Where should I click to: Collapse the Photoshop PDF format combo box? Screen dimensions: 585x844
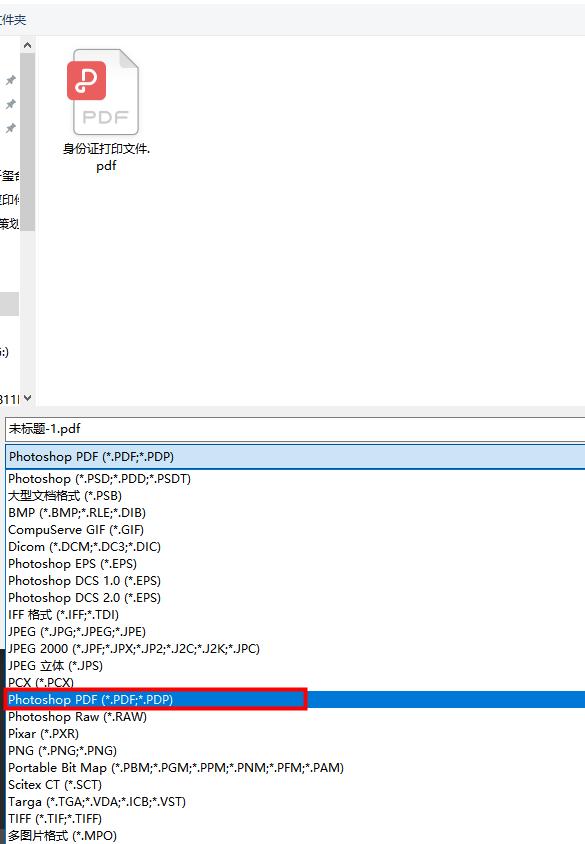295,456
